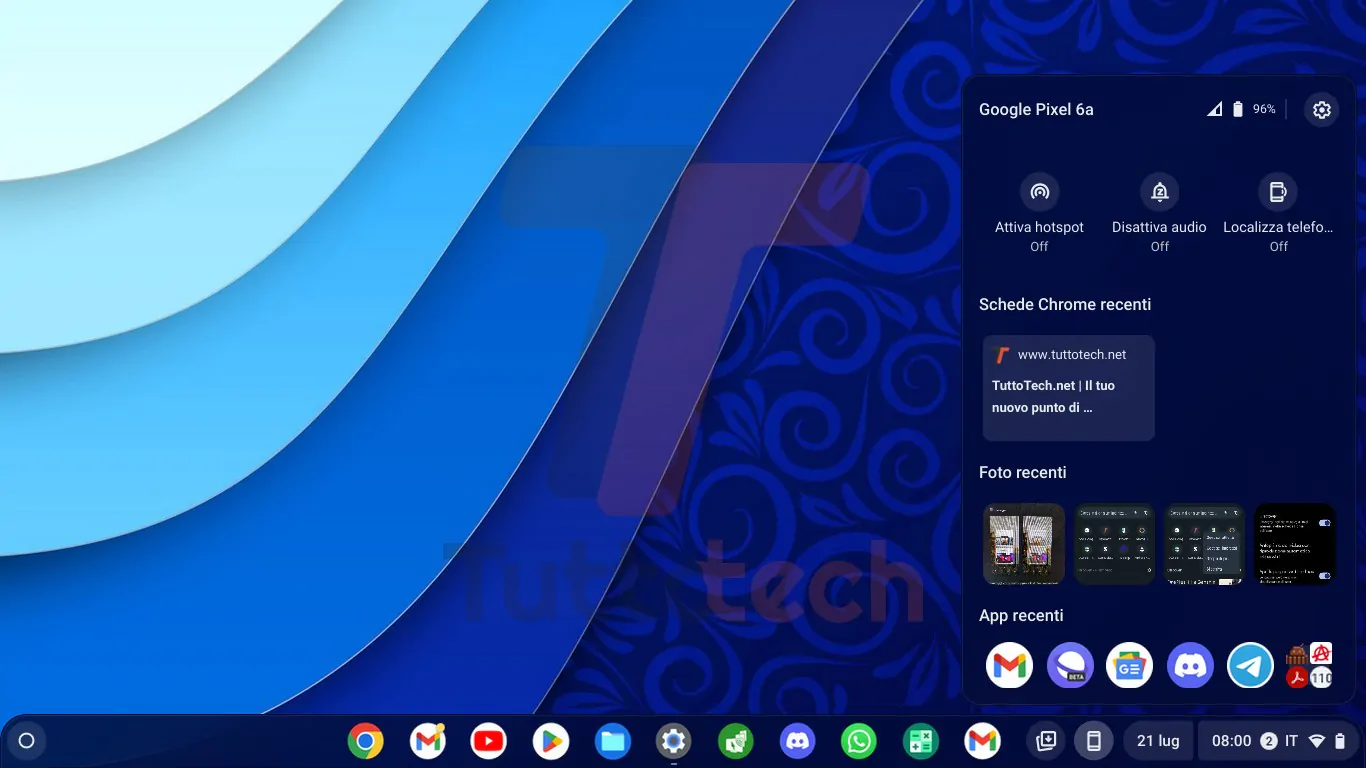
Task: Open Play Store from the shelf
Action: (x=550, y=741)
